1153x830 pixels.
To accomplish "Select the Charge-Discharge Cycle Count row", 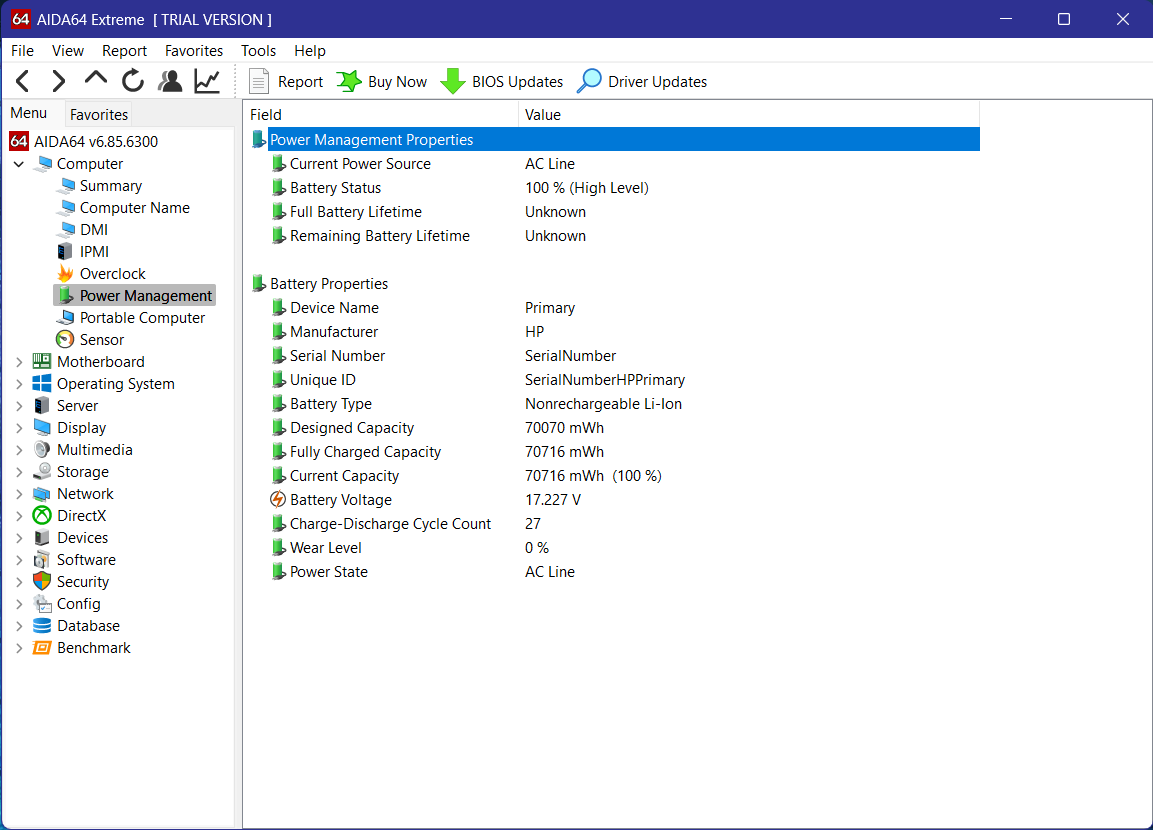I will pyautogui.click(x=615, y=524).
